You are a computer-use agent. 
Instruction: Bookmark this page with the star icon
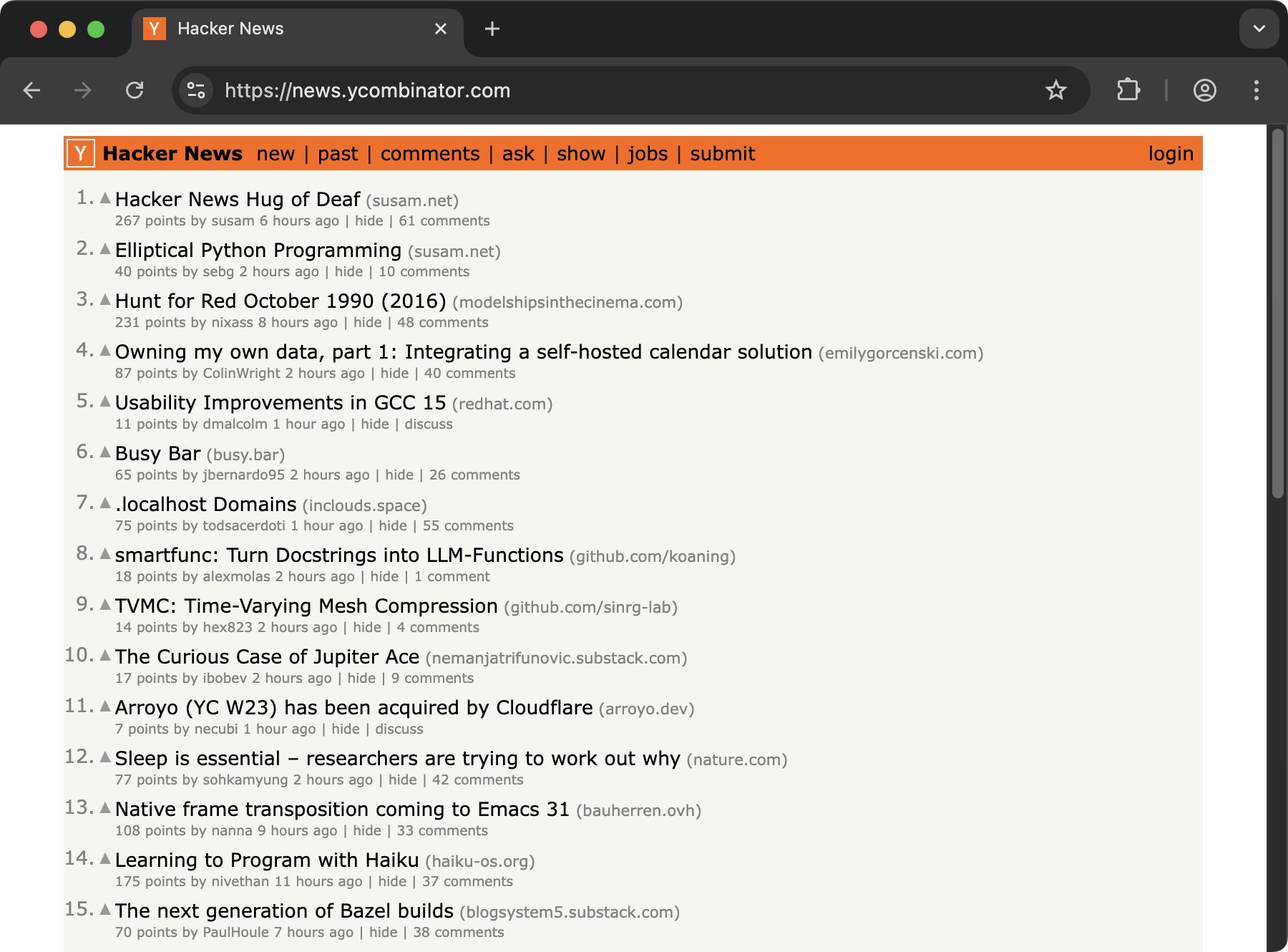1055,90
